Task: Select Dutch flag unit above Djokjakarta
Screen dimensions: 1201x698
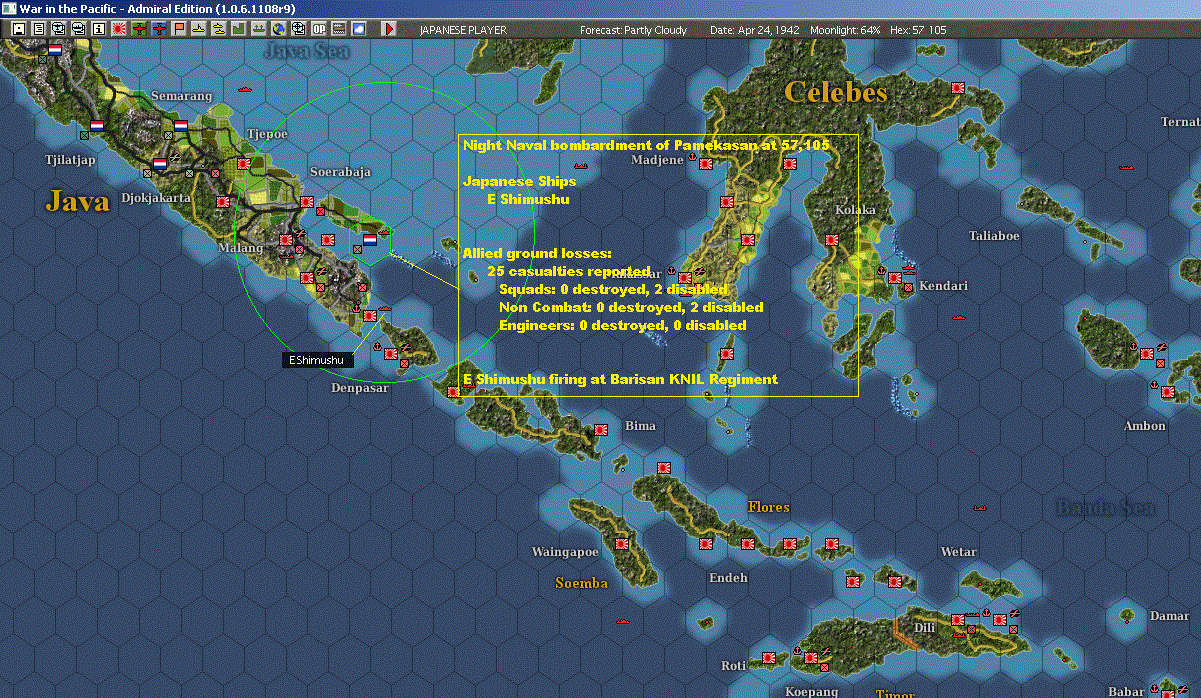Action: [x=160, y=164]
